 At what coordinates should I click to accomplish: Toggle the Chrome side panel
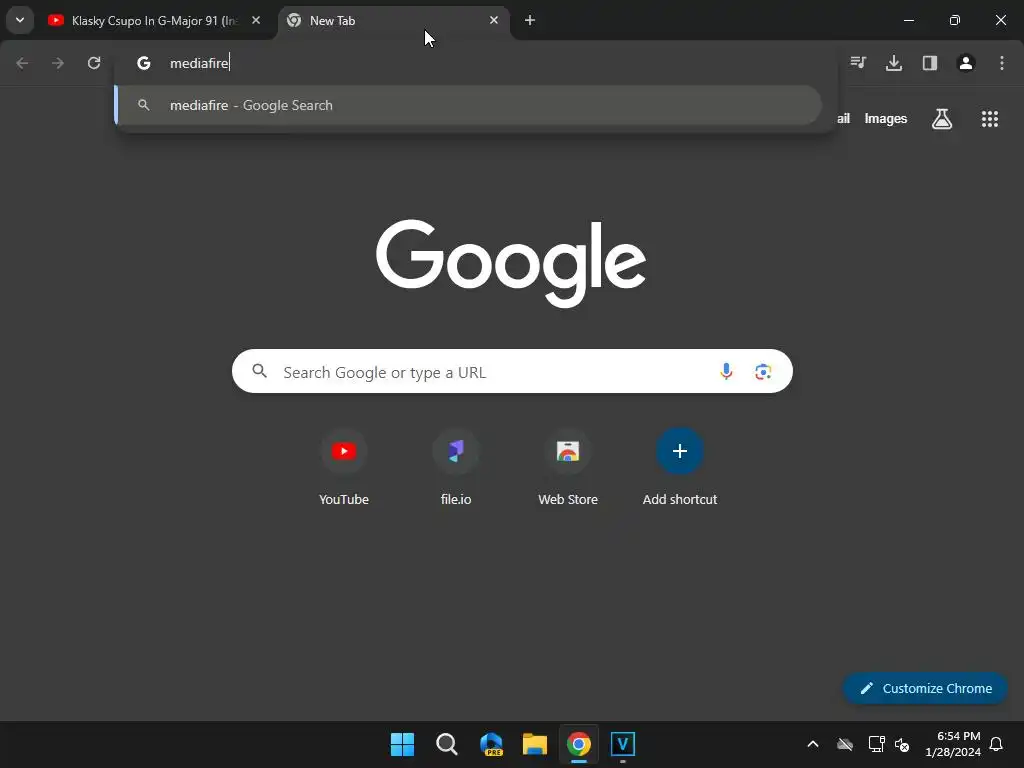tap(930, 63)
